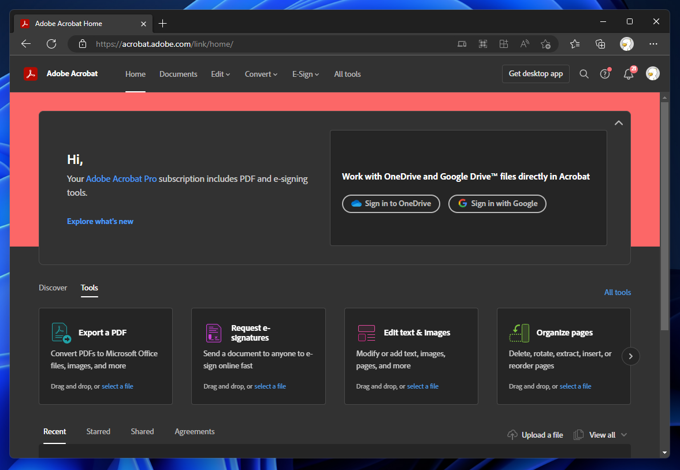Screen dimensions: 680x470
Task: Open the Explore what's new link
Action: pos(100,221)
